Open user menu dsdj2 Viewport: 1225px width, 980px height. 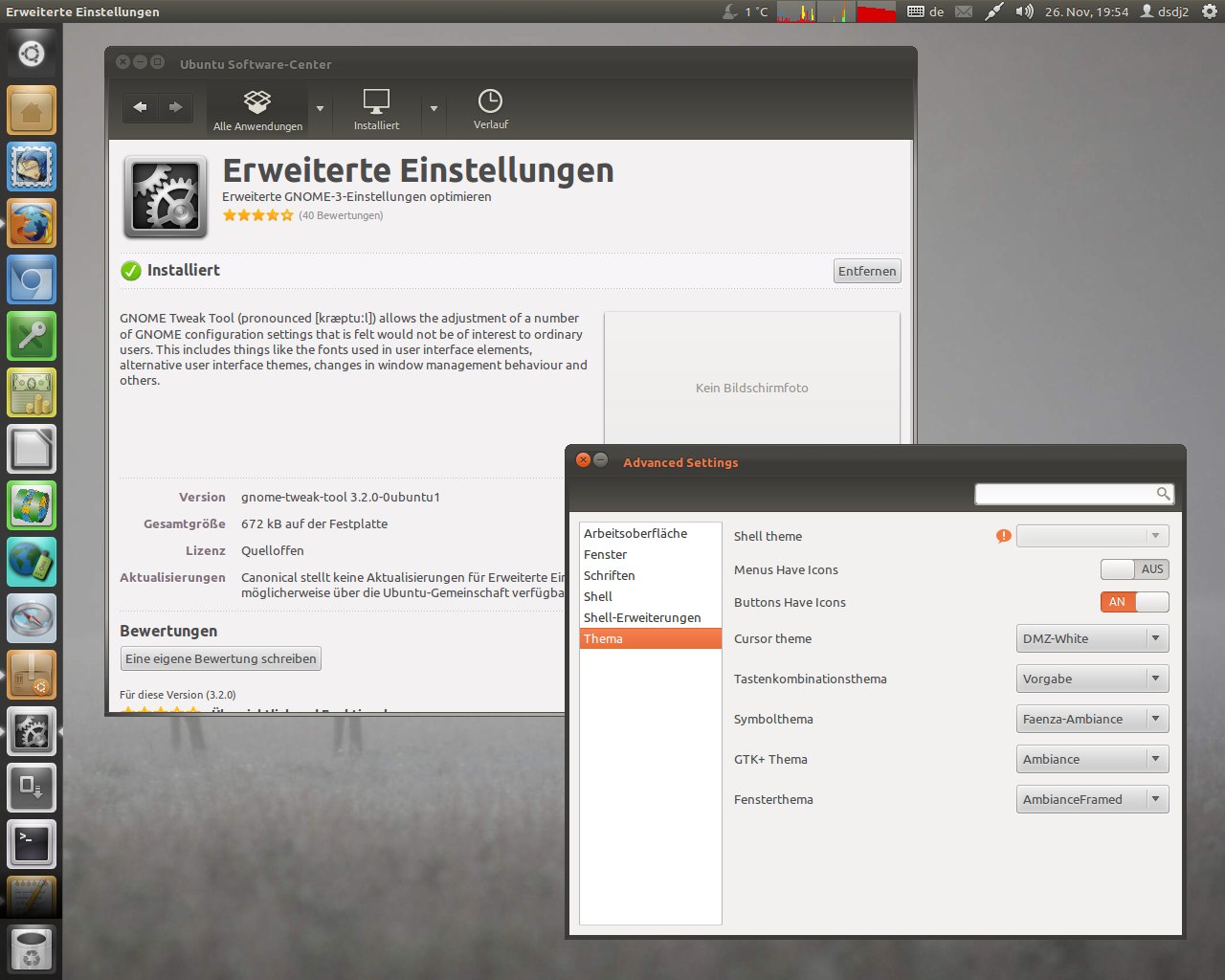[1164, 11]
